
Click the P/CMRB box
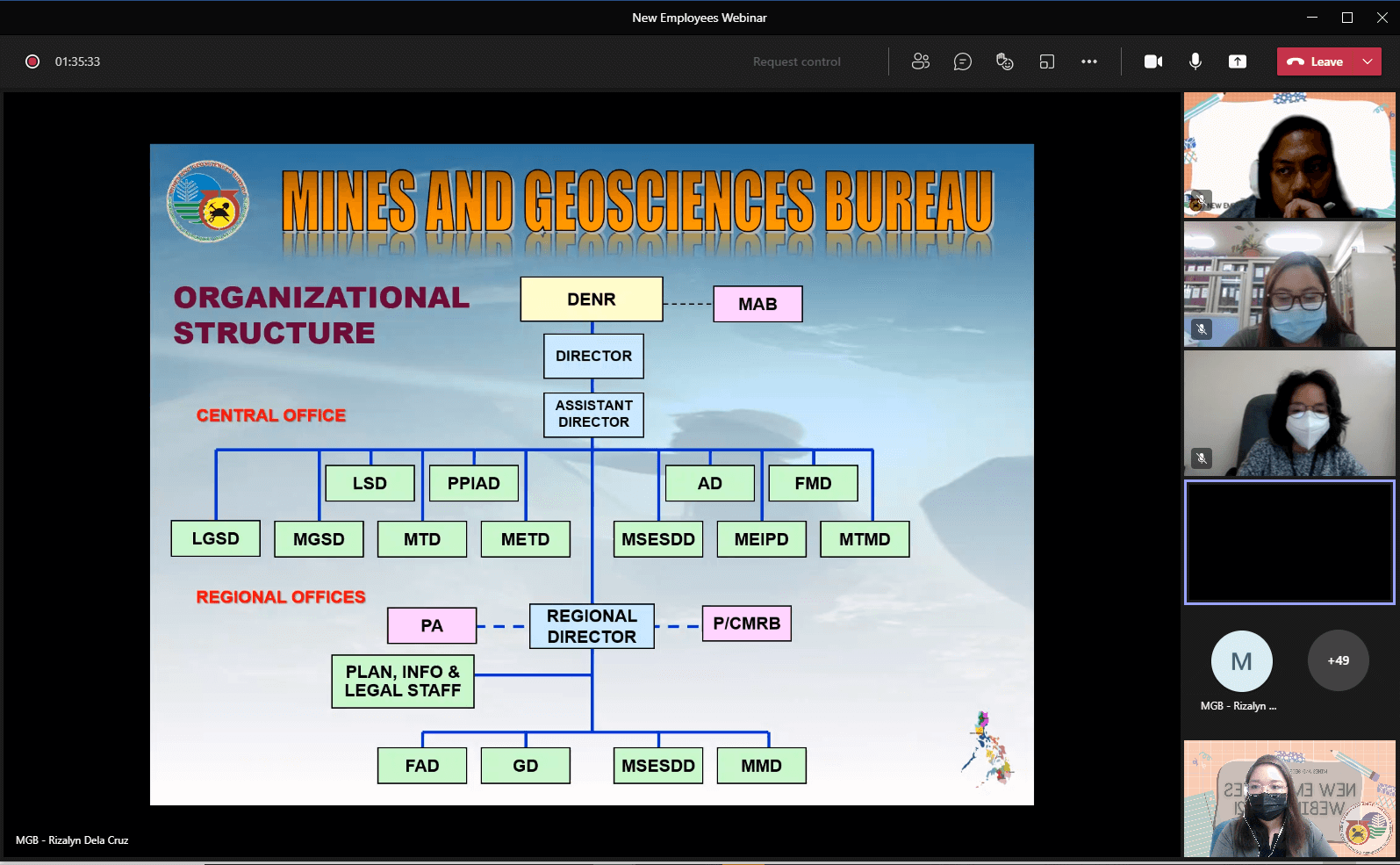click(747, 624)
